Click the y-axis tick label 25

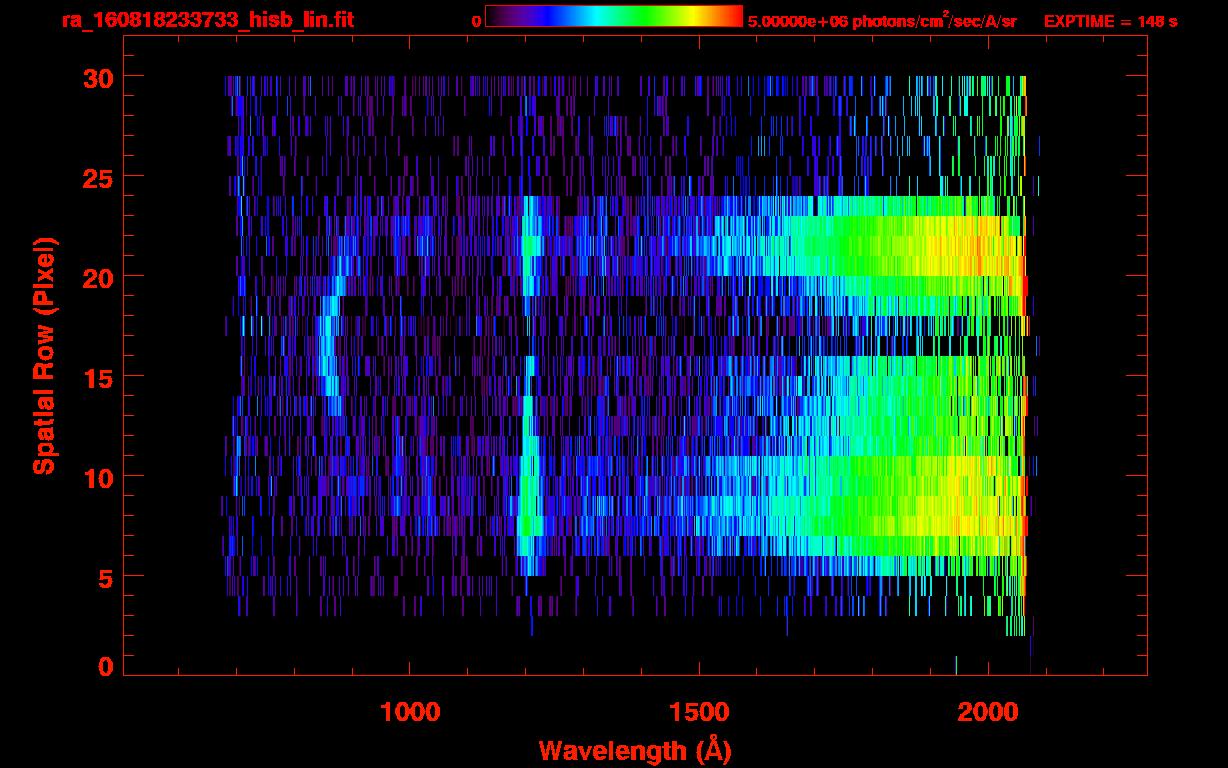click(96, 177)
